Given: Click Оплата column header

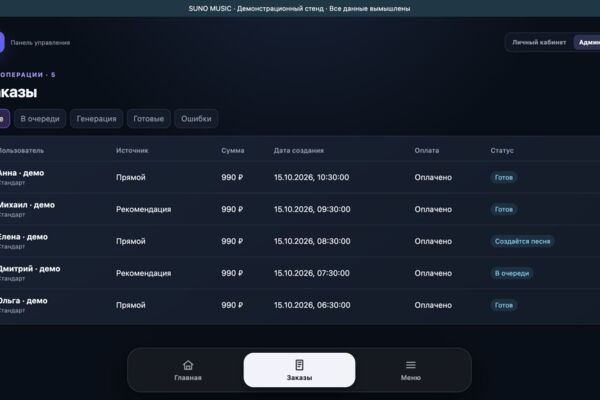Looking at the screenshot, I should point(427,151).
